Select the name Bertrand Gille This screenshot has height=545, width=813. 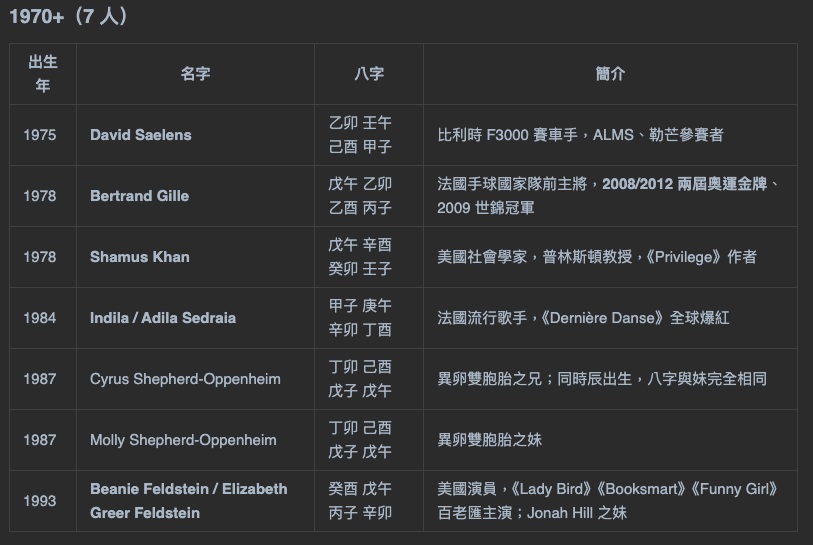tap(139, 196)
